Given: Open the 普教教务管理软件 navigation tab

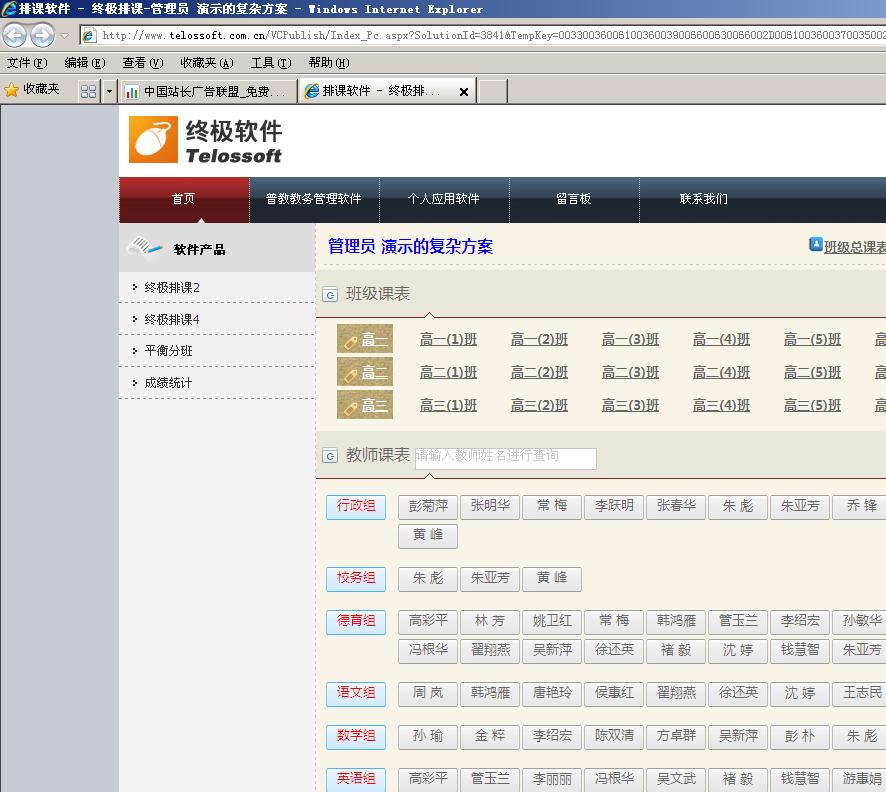Looking at the screenshot, I should pos(314,199).
